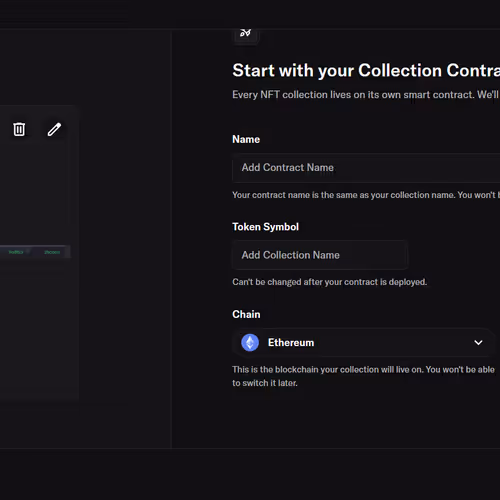Edit the item using the pencil icon
The image size is (500, 500).
coord(54,129)
